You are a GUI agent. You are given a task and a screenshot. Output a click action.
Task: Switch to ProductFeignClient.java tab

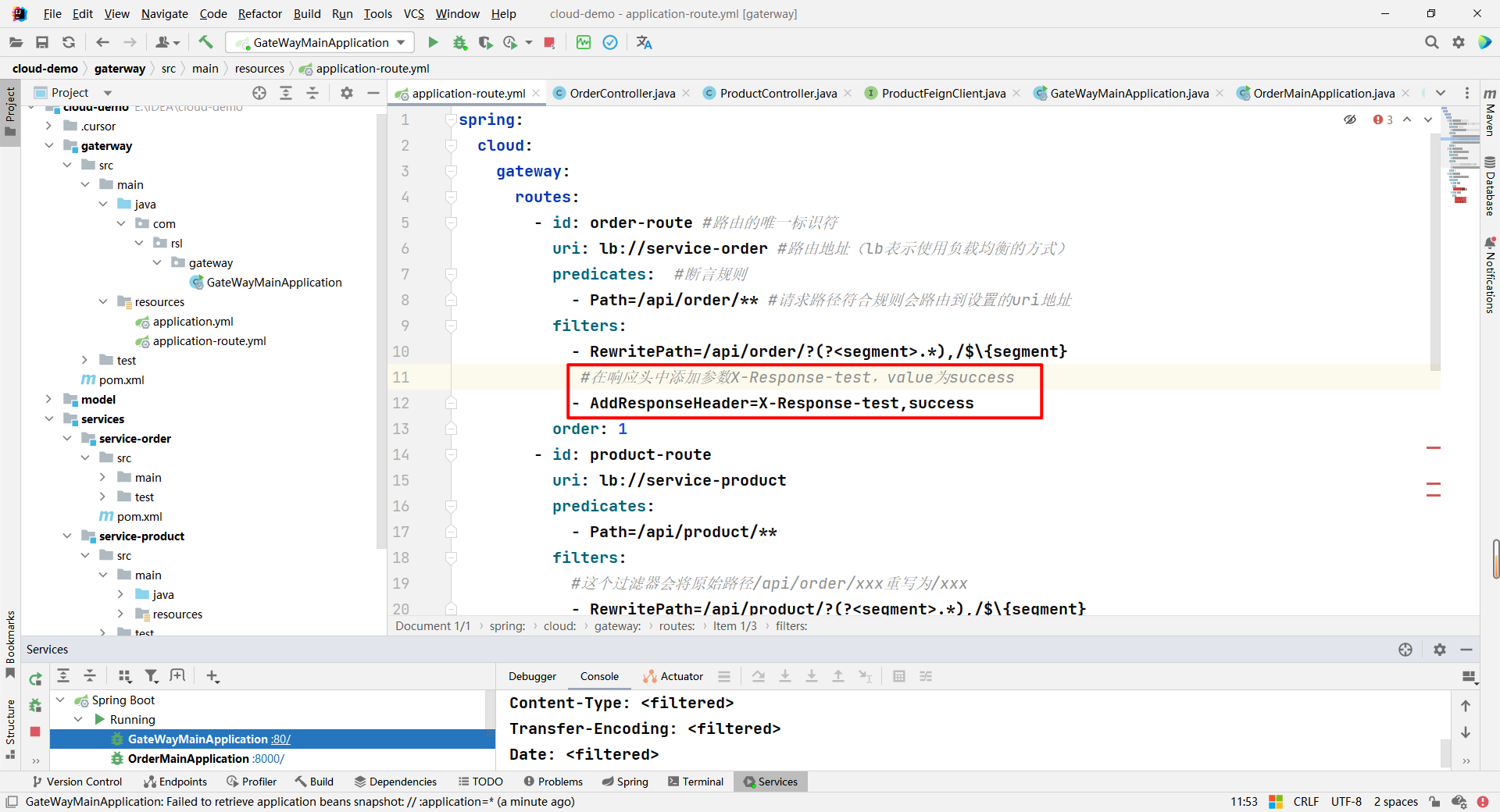point(943,94)
